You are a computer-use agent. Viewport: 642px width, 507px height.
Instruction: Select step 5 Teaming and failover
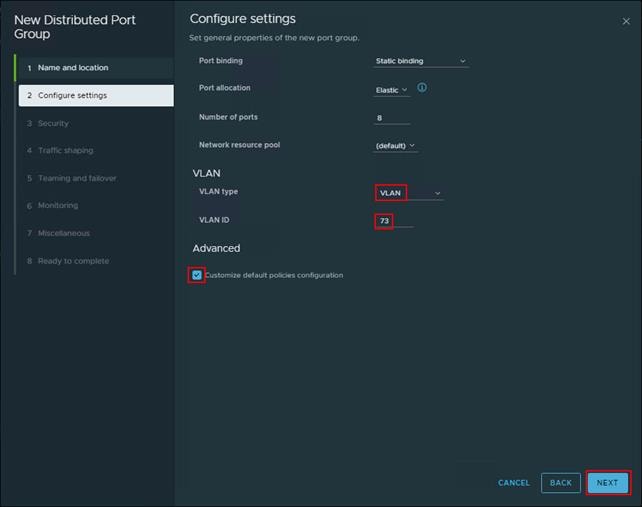pos(77,178)
